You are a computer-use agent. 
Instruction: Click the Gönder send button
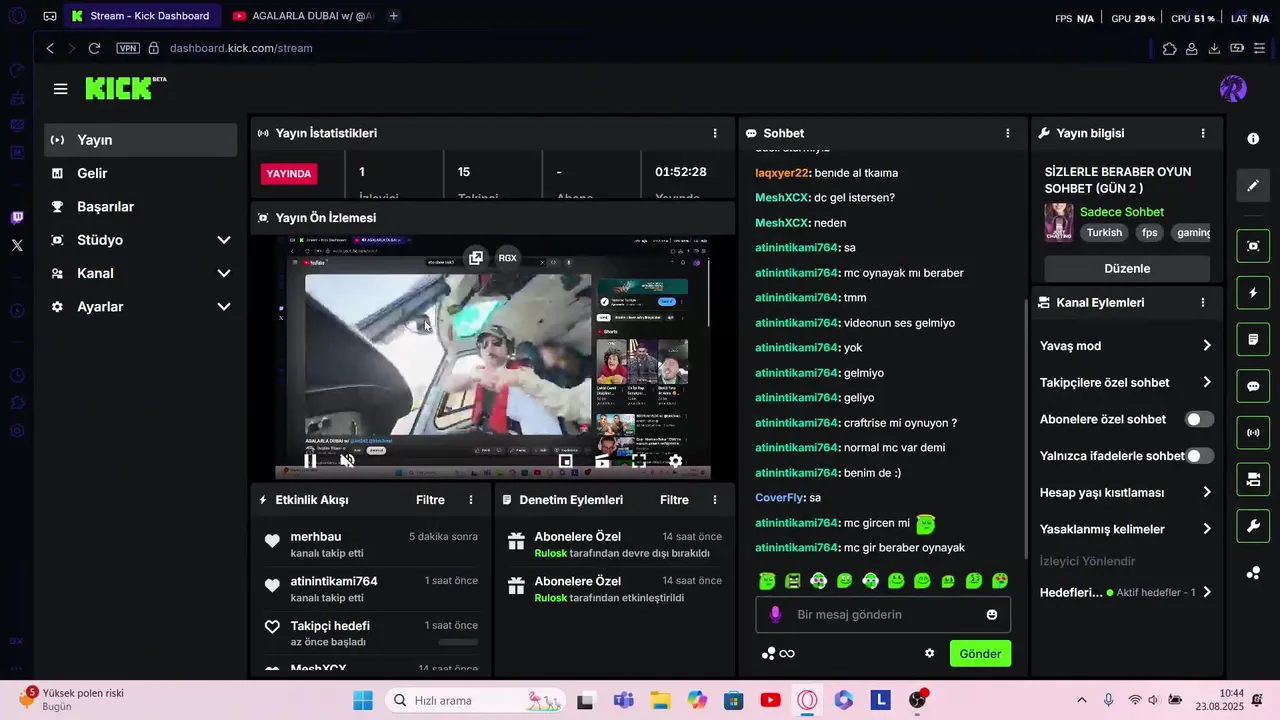(x=980, y=654)
